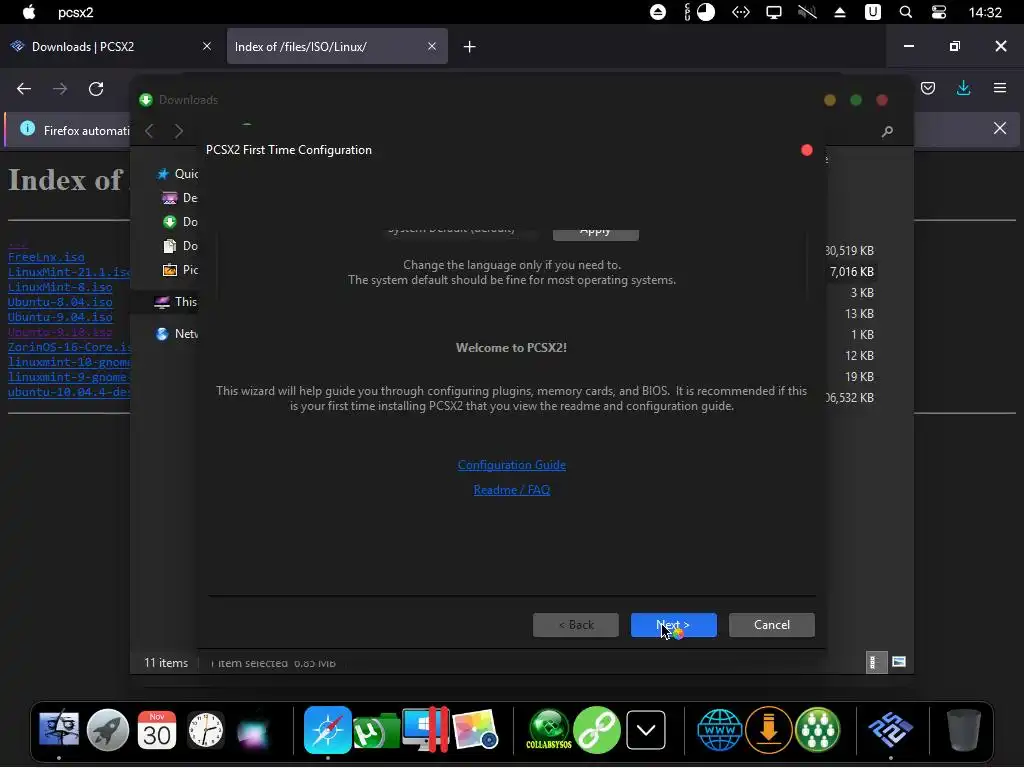Click the disabled Back button in wizard

(575, 625)
